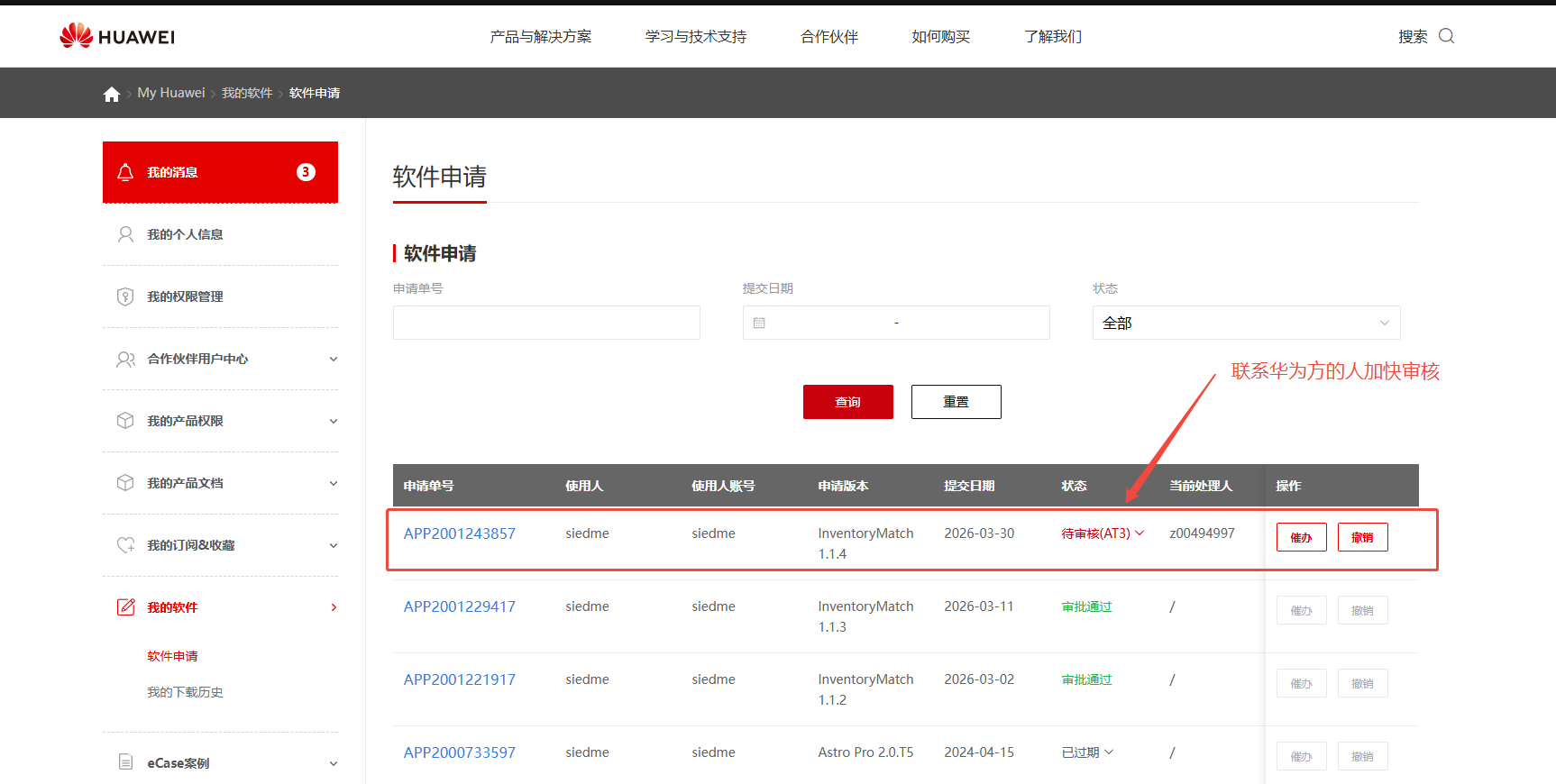The height and width of the screenshot is (784, 1556).
Task: Click Astro Pro 2.0.T5 version cell
Action: (x=865, y=752)
